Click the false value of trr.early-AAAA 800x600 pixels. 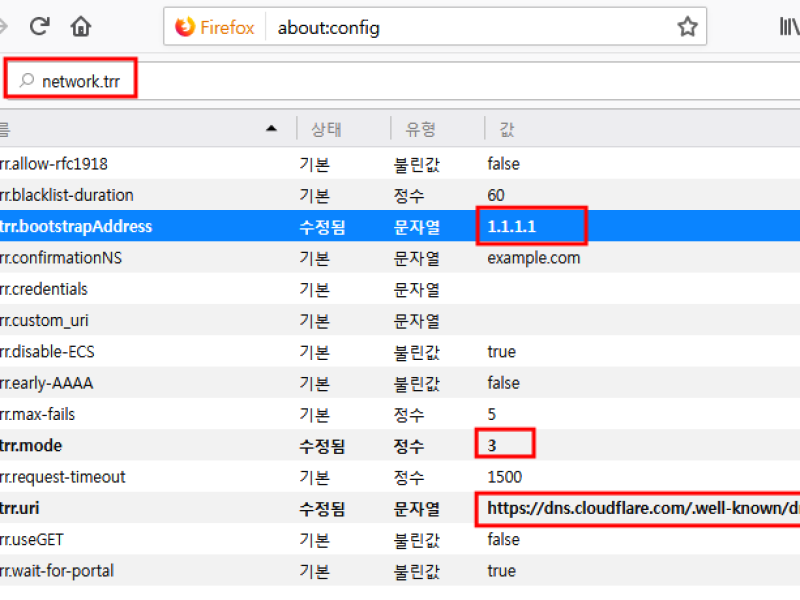click(504, 383)
